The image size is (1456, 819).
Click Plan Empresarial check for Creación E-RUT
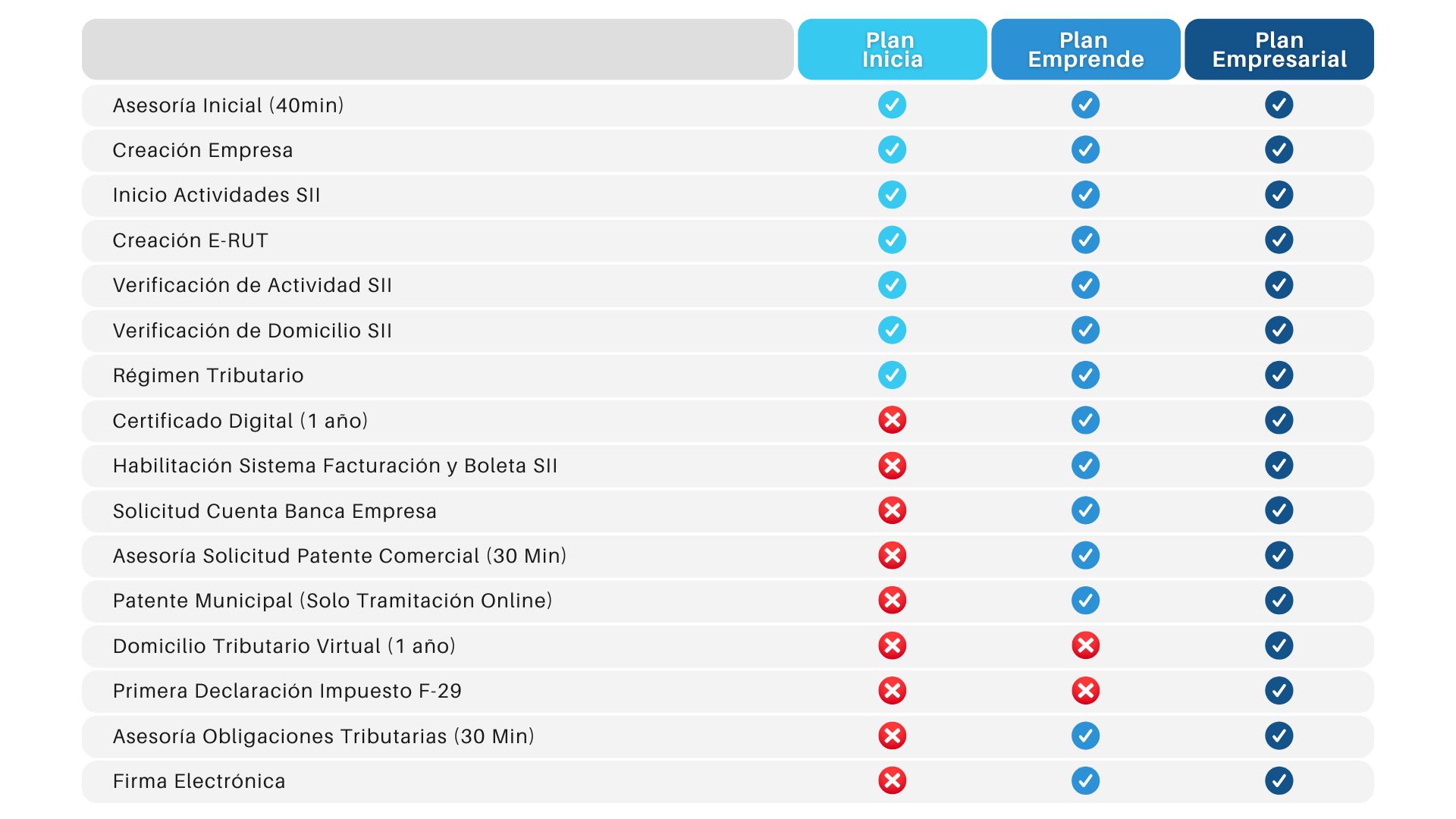(x=1279, y=240)
